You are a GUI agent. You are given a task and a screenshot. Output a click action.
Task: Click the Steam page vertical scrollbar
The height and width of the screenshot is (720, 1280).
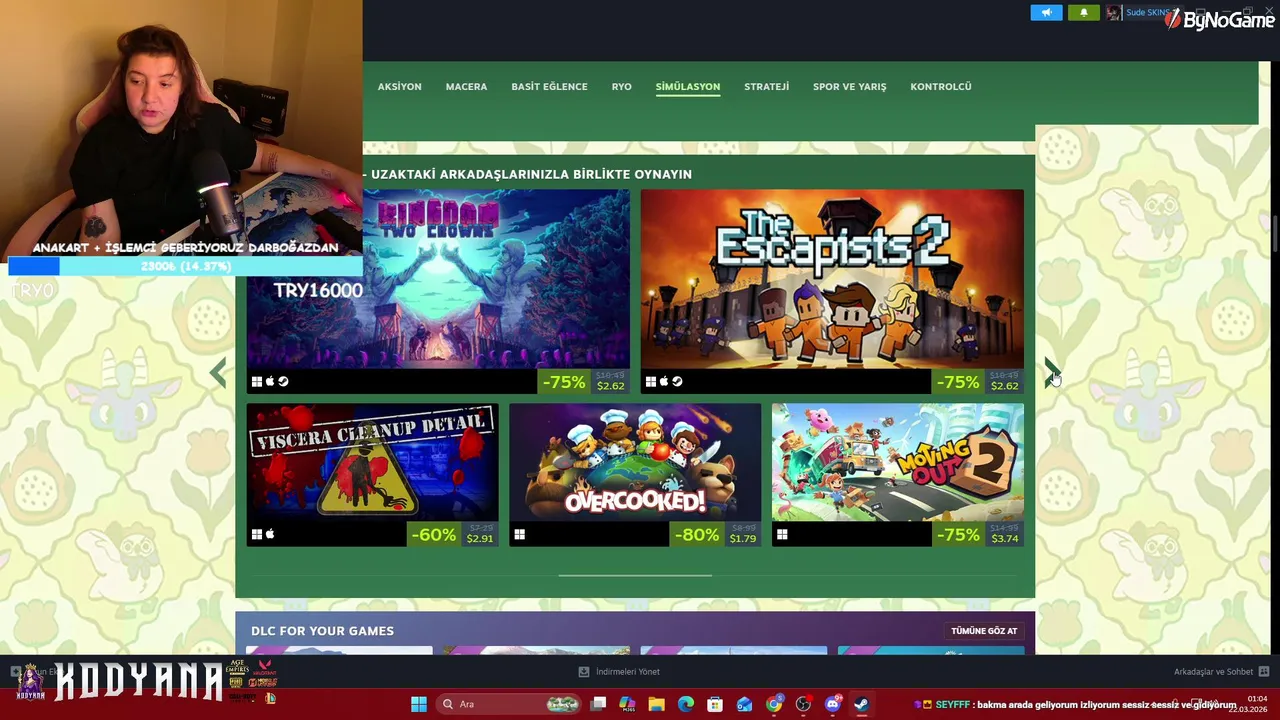[x=1275, y=232]
